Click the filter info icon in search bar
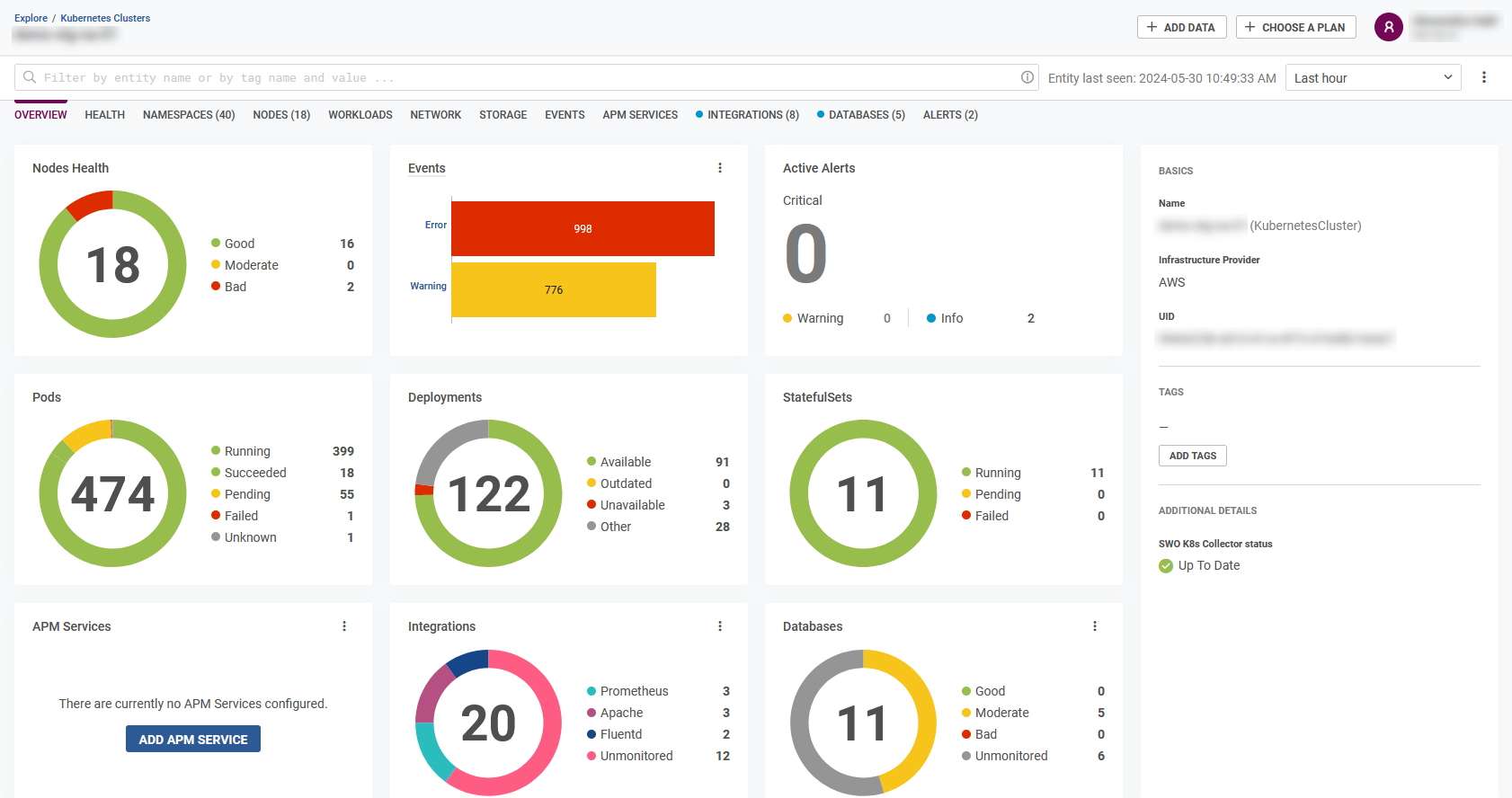Viewport: 1512px width, 798px height. (x=1027, y=77)
